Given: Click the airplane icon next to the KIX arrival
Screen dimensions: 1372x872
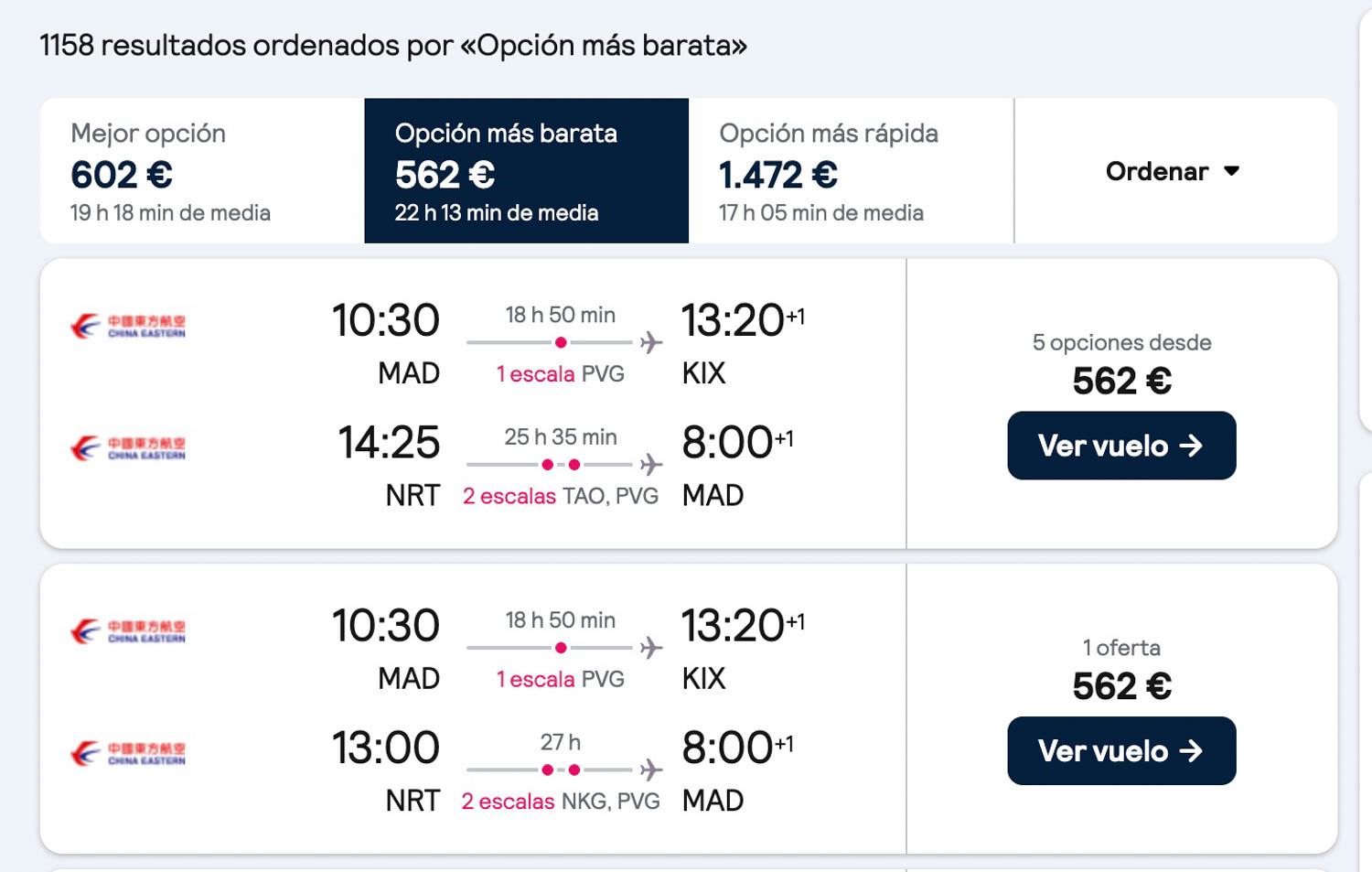Looking at the screenshot, I should [651, 340].
